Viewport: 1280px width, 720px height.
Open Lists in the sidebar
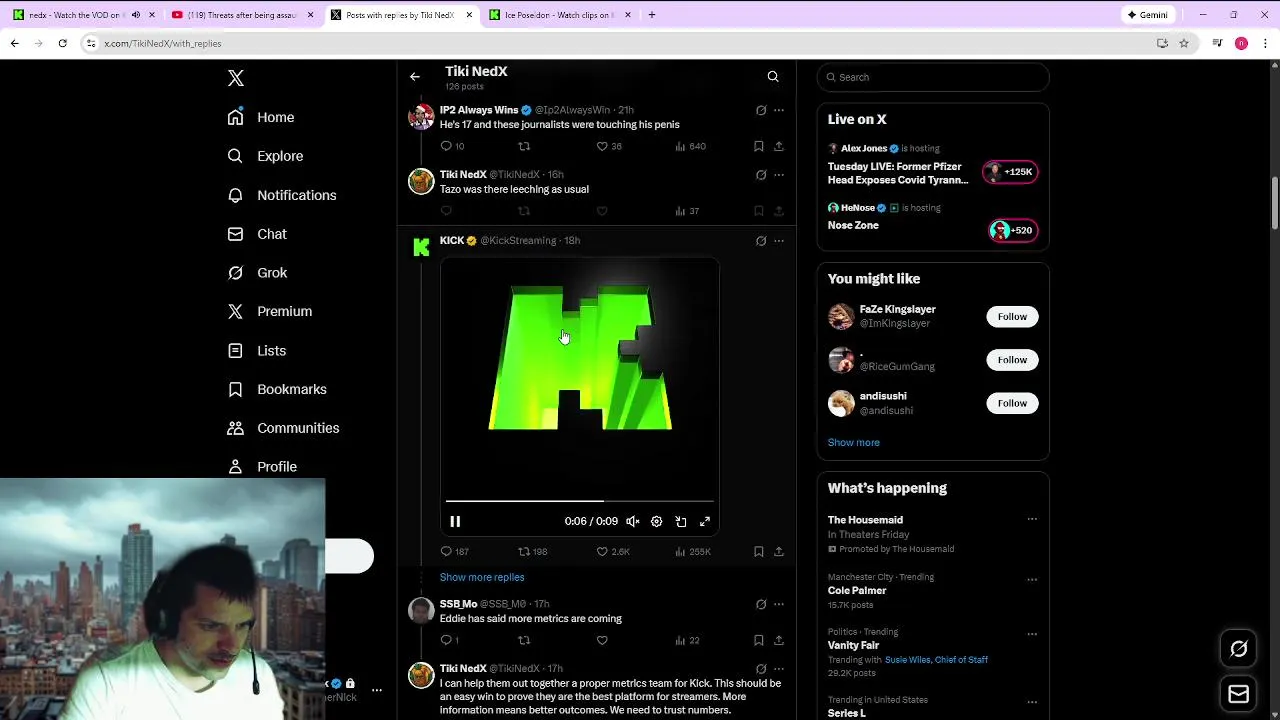tap(257, 351)
